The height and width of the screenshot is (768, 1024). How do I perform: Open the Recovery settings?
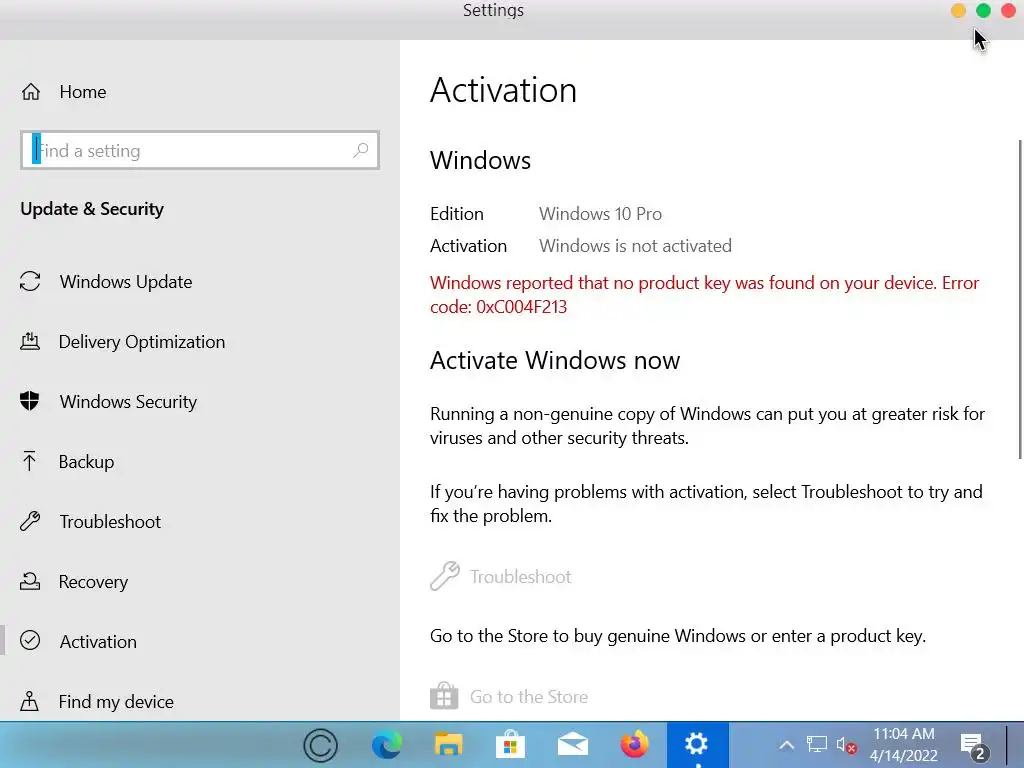[200, 582]
